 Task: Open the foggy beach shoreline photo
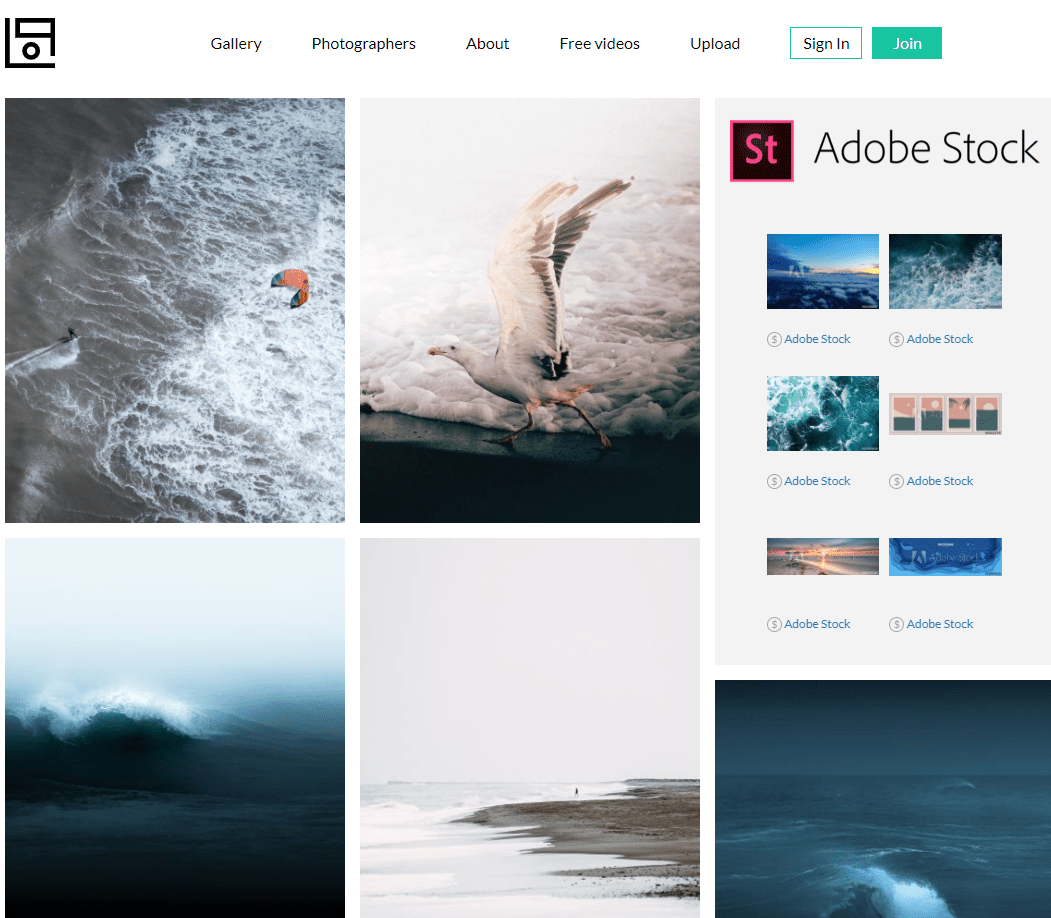tap(529, 727)
